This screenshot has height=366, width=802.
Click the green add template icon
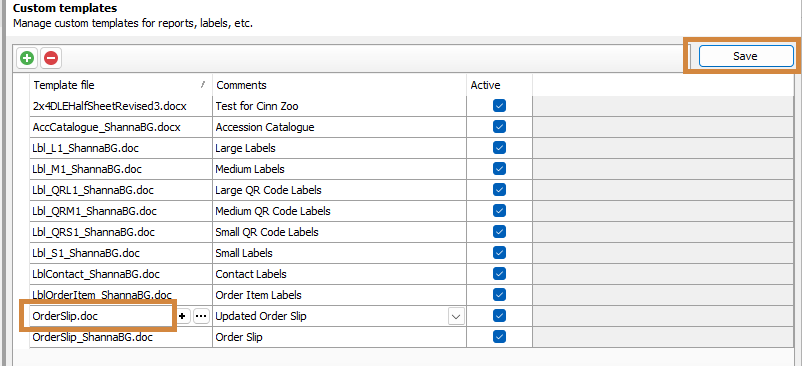pyautogui.click(x=27, y=58)
